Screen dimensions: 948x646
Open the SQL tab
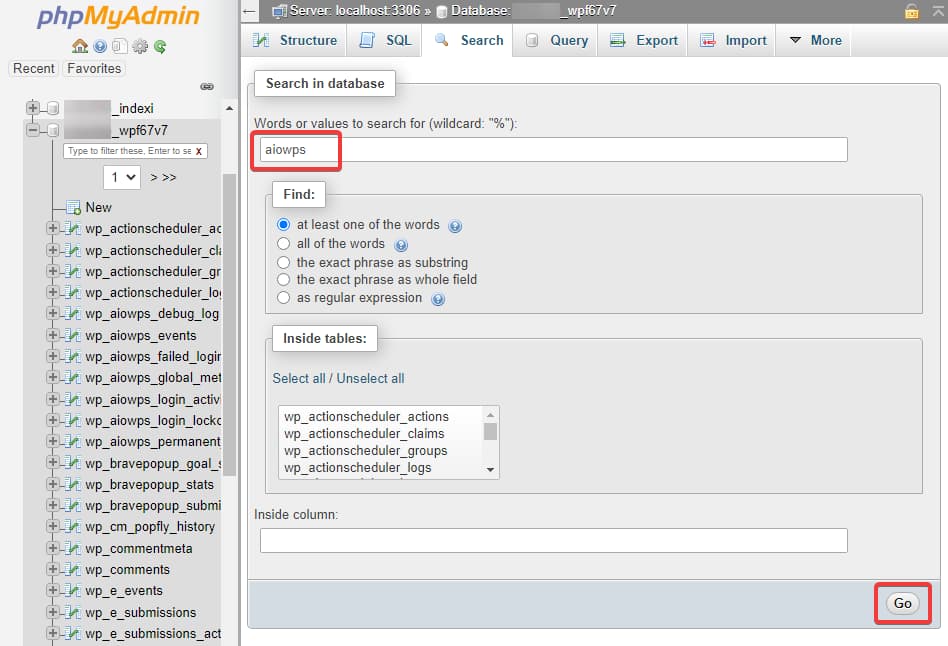385,40
